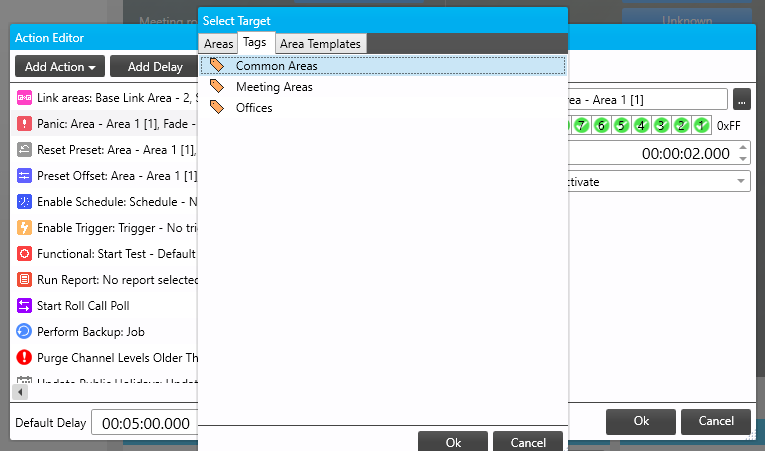This screenshot has height=451, width=765.
Task: Select the Link areas action row
Action: click(x=104, y=98)
